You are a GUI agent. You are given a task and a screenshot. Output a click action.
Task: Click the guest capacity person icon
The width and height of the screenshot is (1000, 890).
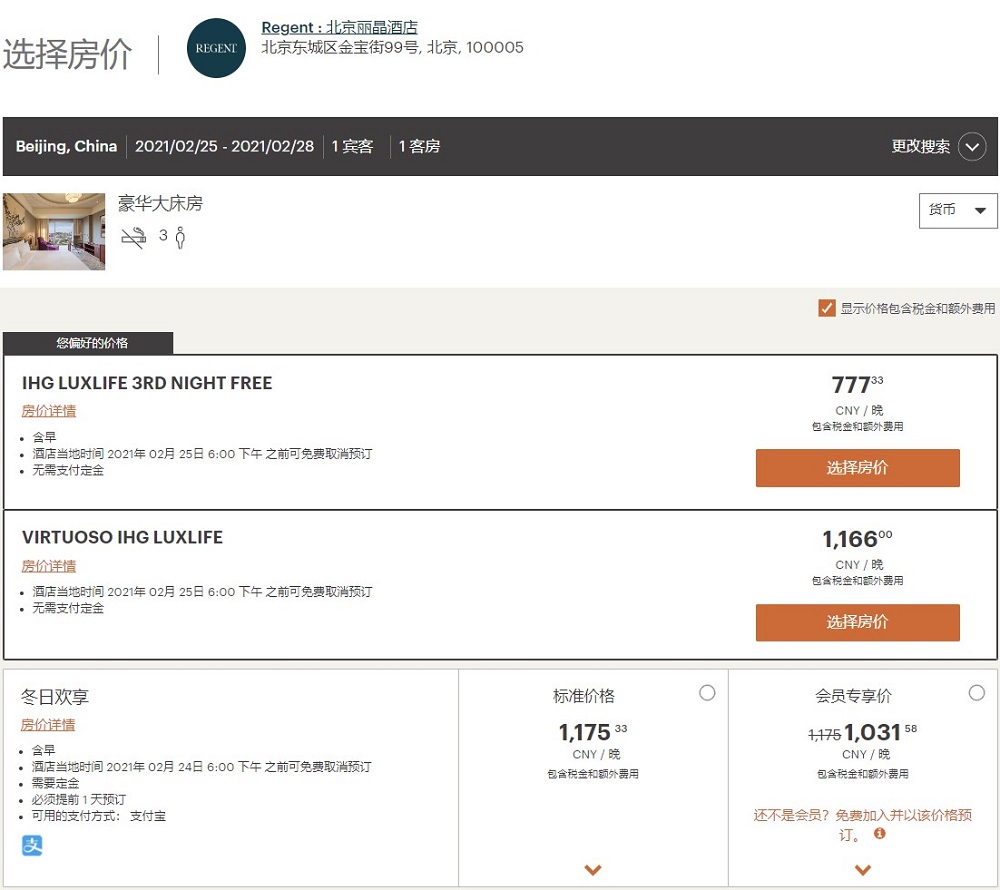(180, 237)
